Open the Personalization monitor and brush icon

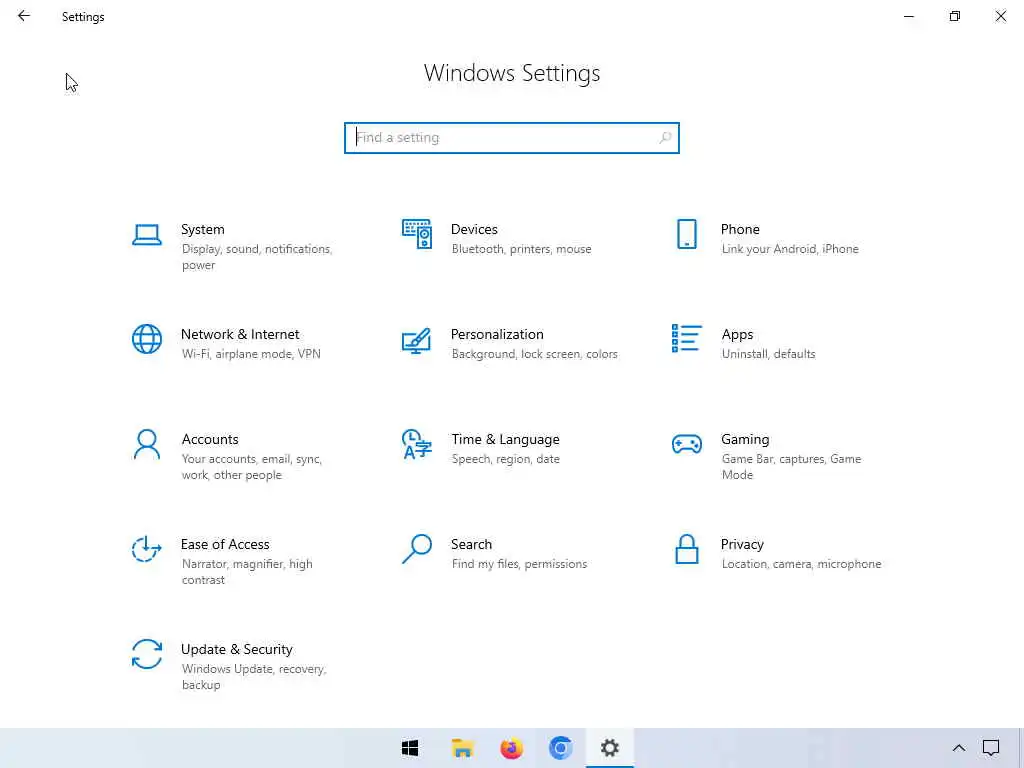[417, 340]
